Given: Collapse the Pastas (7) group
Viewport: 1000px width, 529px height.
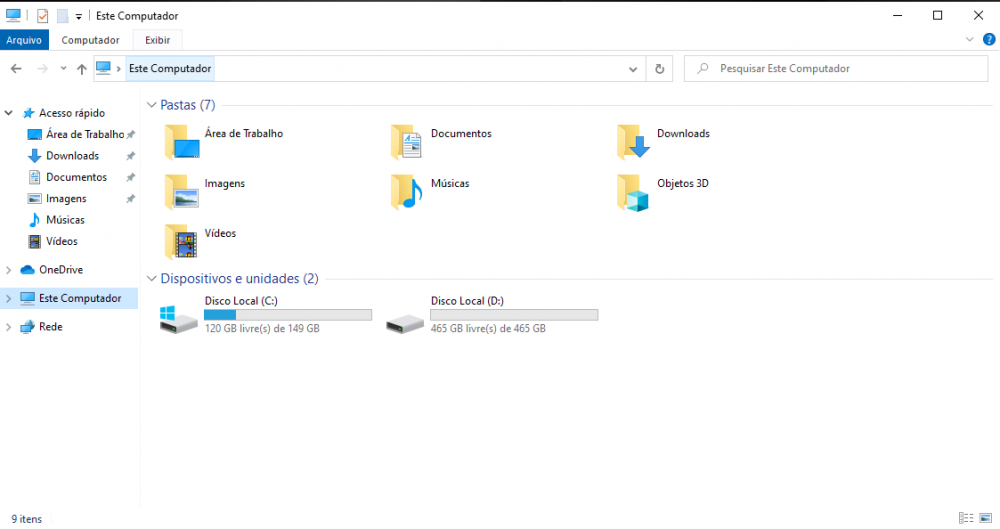Looking at the screenshot, I should tap(152, 105).
